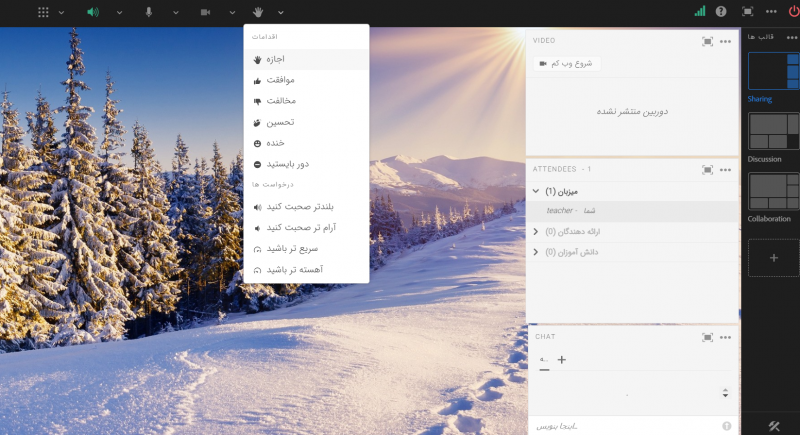Open the apps grid menu icon
This screenshot has width=800, height=435.
click(x=43, y=12)
